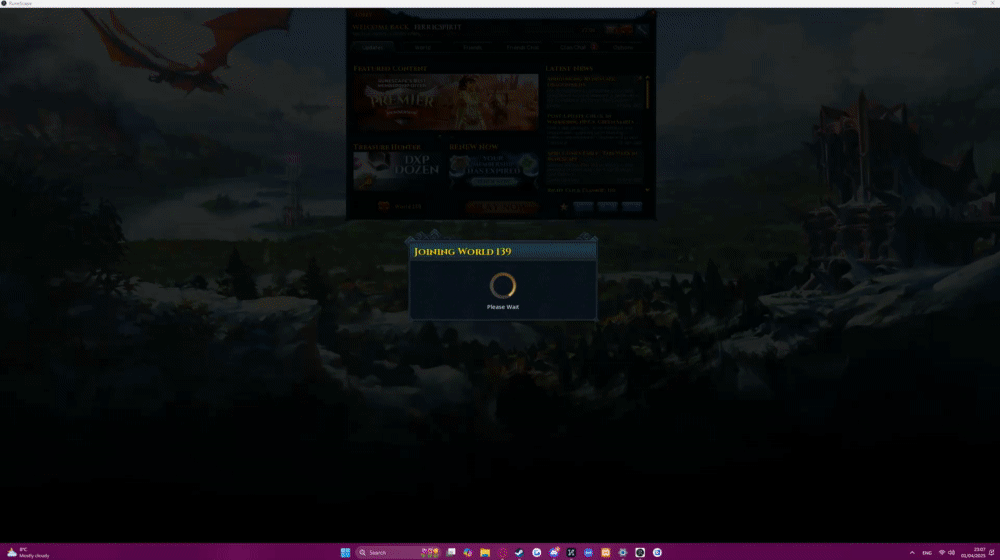Open the Windows Start menu

(x=345, y=552)
